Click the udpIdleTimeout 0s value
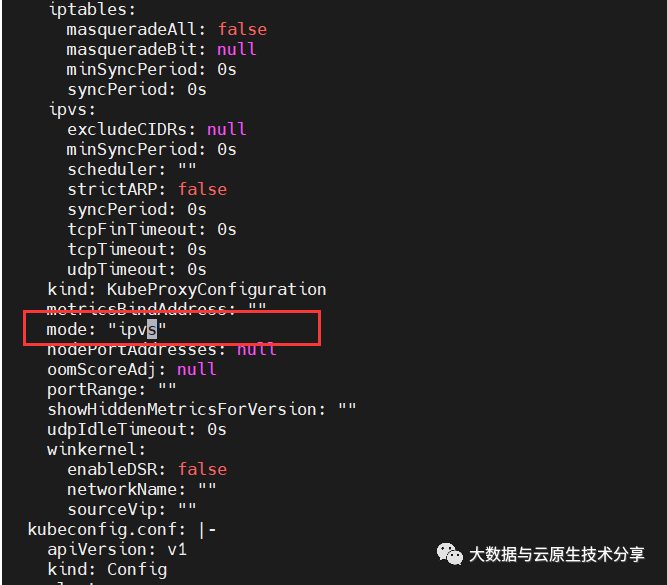 (217, 429)
